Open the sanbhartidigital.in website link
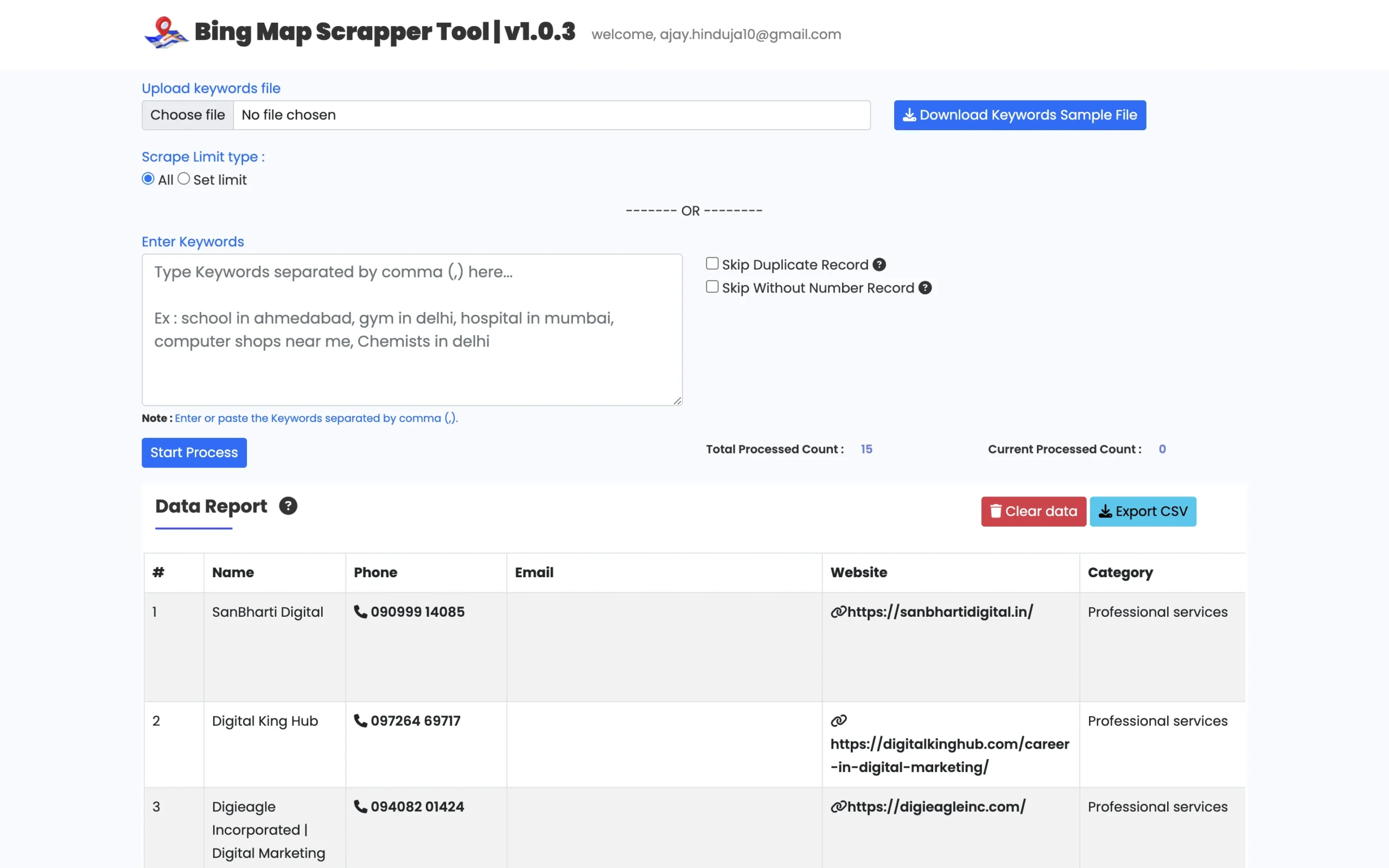The image size is (1389, 868). (x=939, y=612)
